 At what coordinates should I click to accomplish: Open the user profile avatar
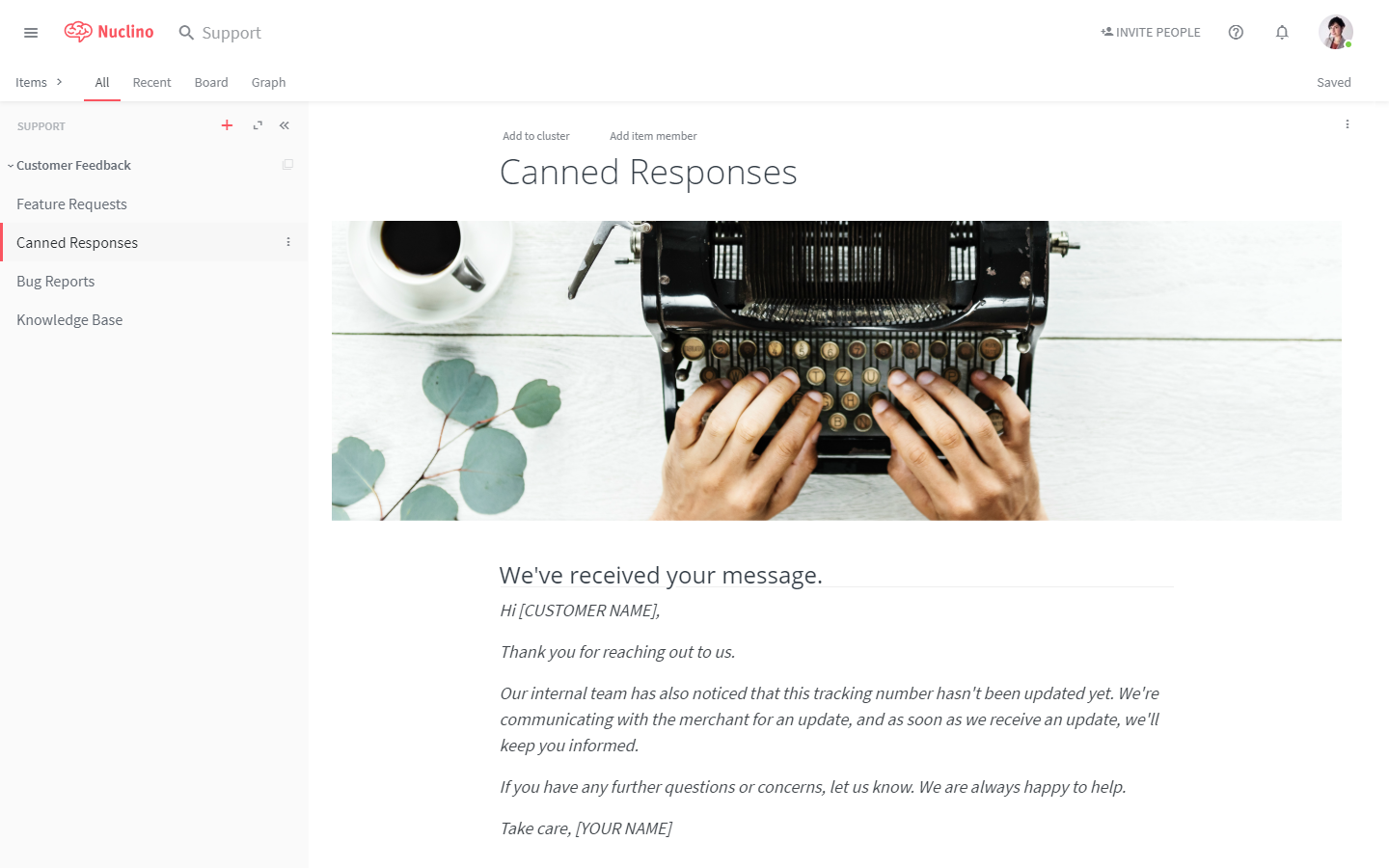coord(1336,32)
